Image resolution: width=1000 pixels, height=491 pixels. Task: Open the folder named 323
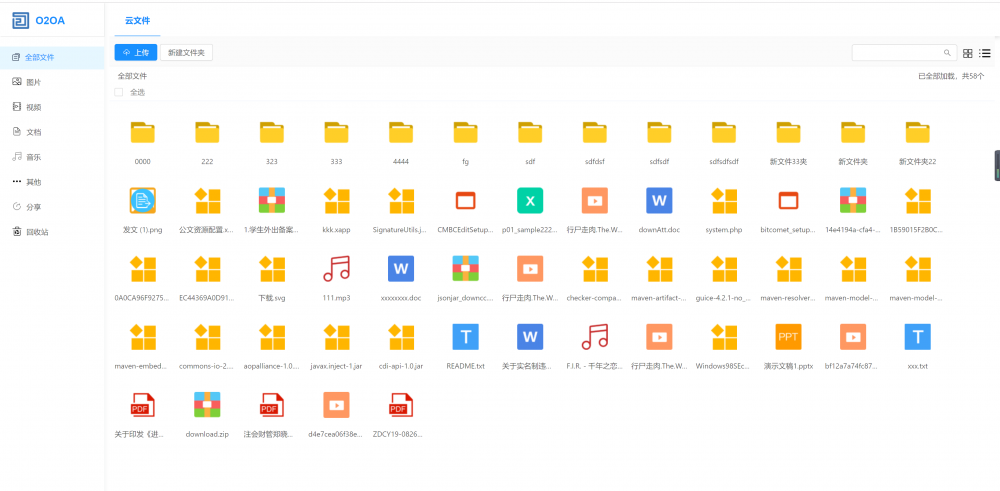click(272, 132)
